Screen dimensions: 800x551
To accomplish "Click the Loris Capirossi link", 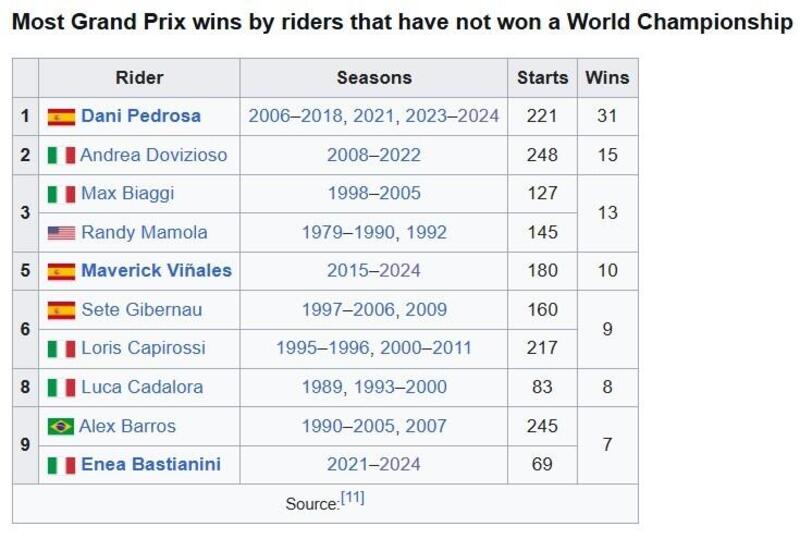I will [x=143, y=349].
